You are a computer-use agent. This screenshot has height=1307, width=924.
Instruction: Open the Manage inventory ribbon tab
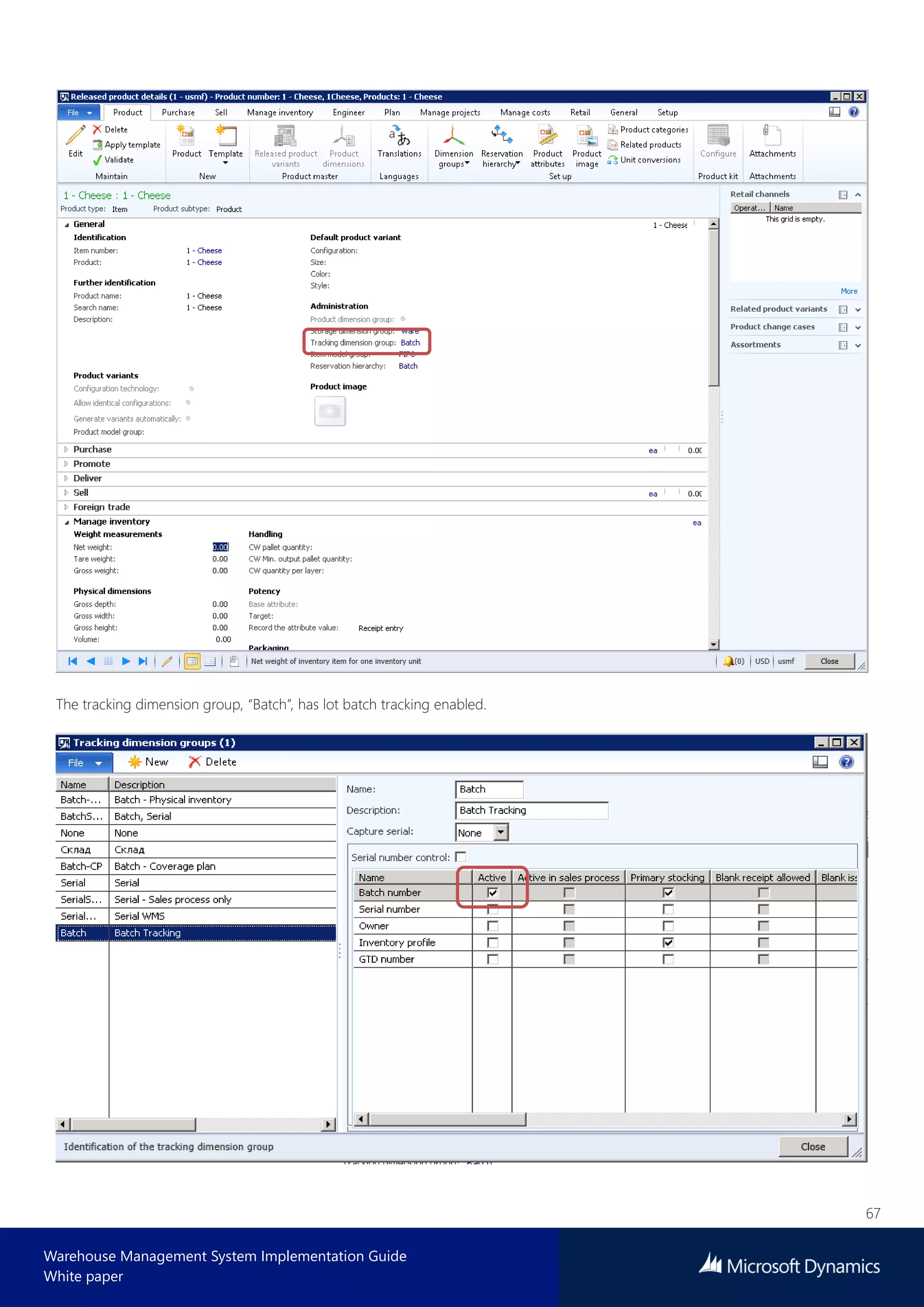[280, 112]
